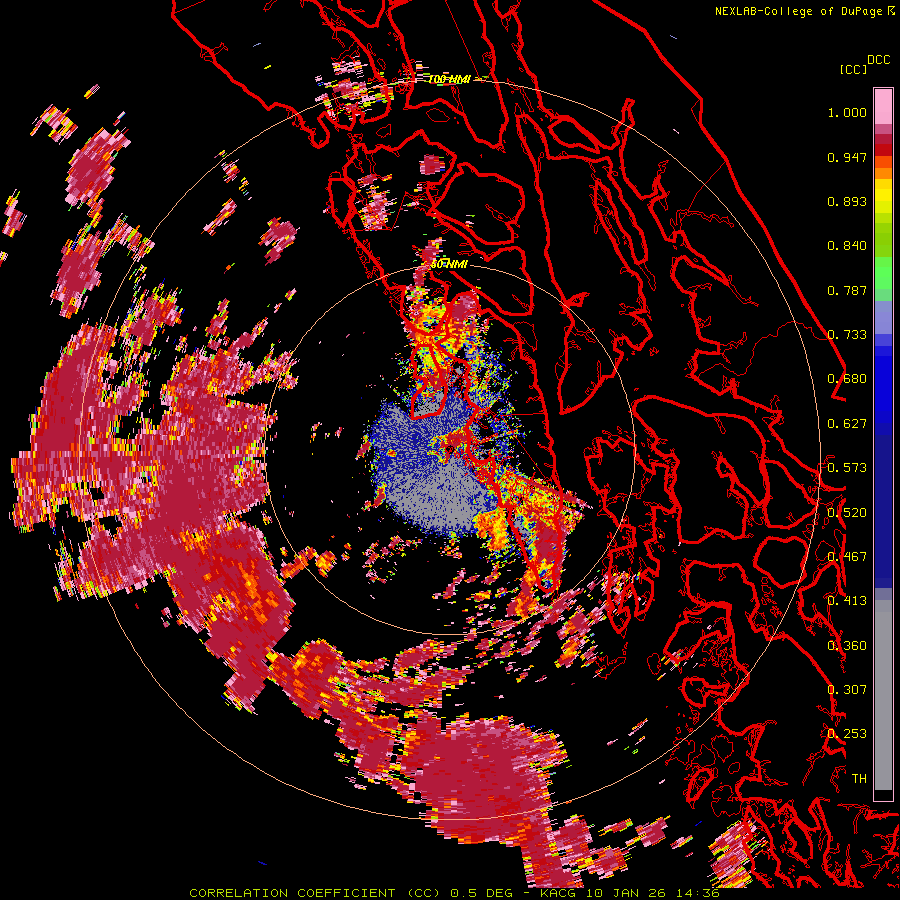The height and width of the screenshot is (900, 900).
Task: Click the TH threshold label
Action: 859,779
